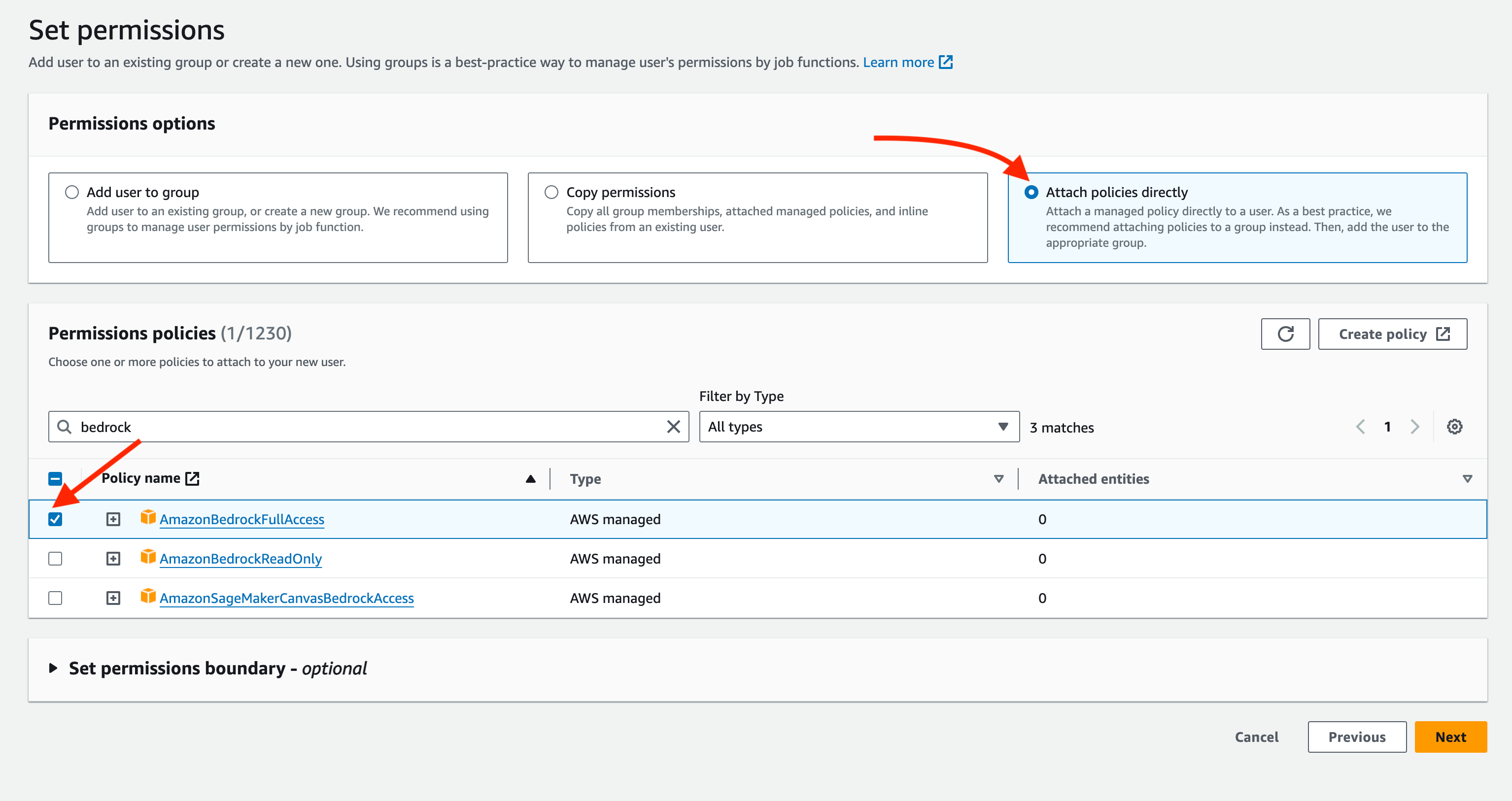
Task: Uncheck AmazonBedrockFullAccess policy checkbox
Action: [55, 519]
